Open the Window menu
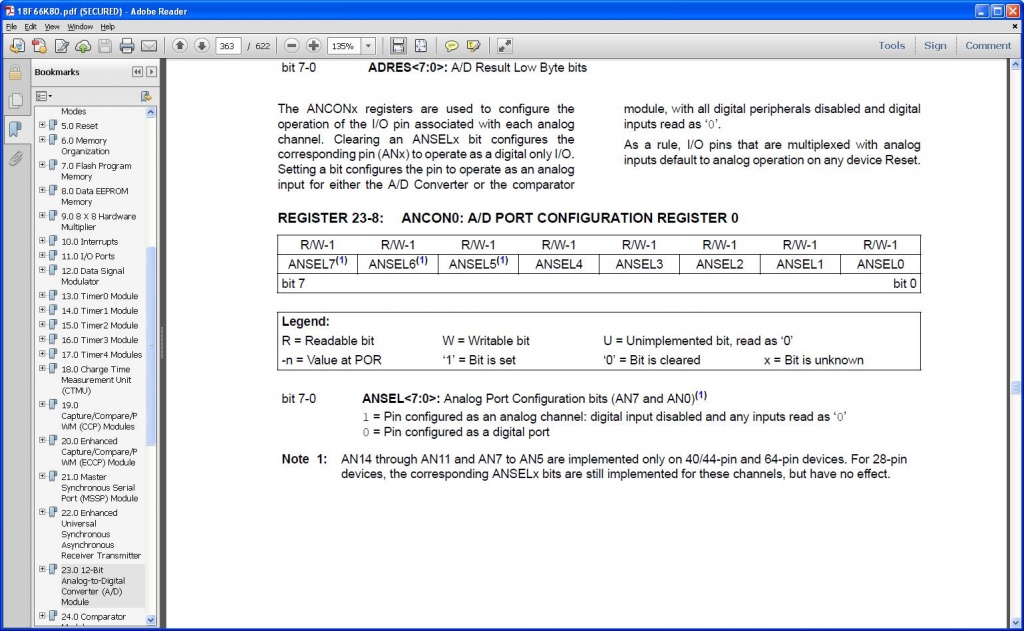The height and width of the screenshot is (631, 1024). click(80, 27)
